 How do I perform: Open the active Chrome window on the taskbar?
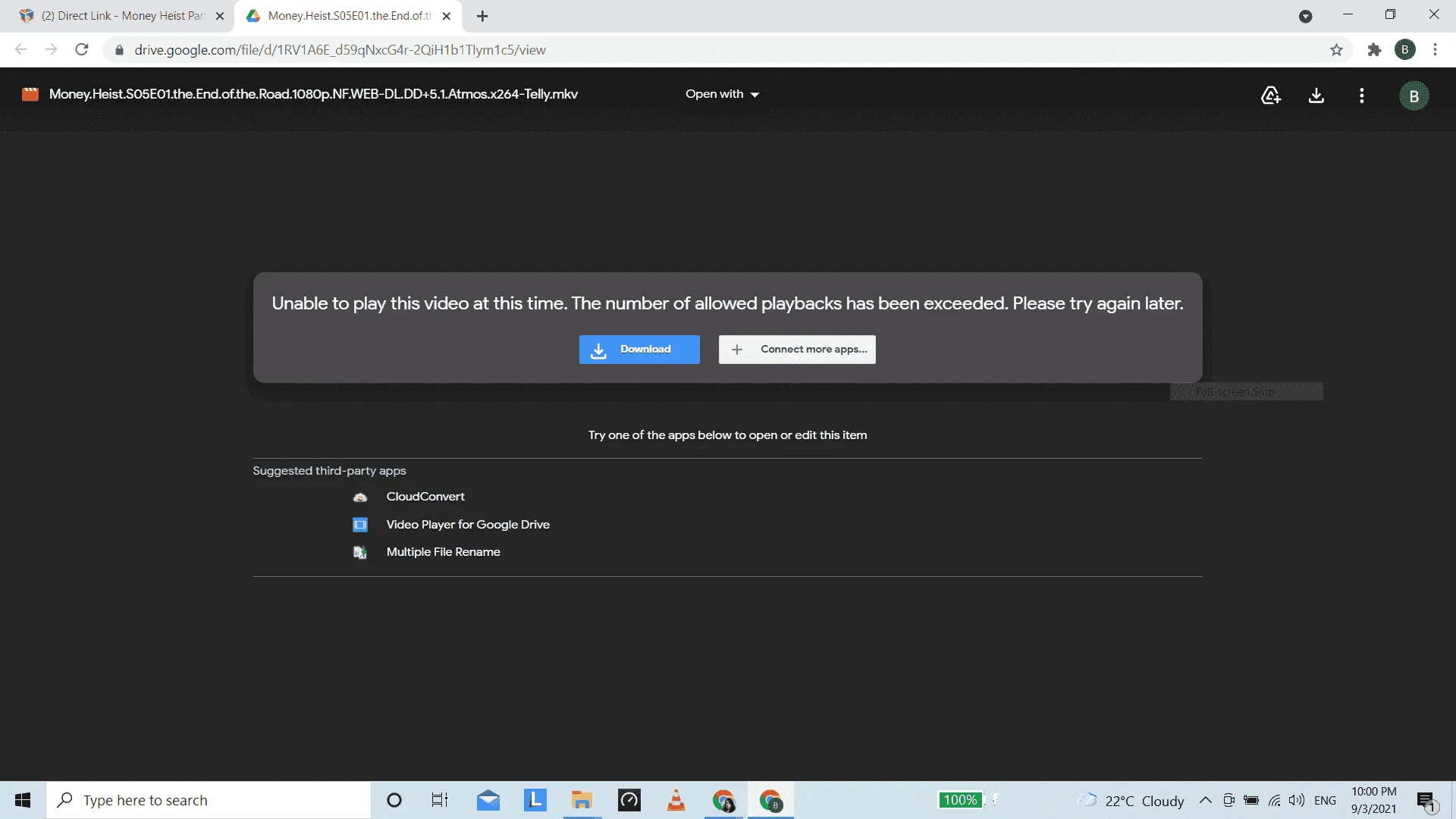click(770, 800)
